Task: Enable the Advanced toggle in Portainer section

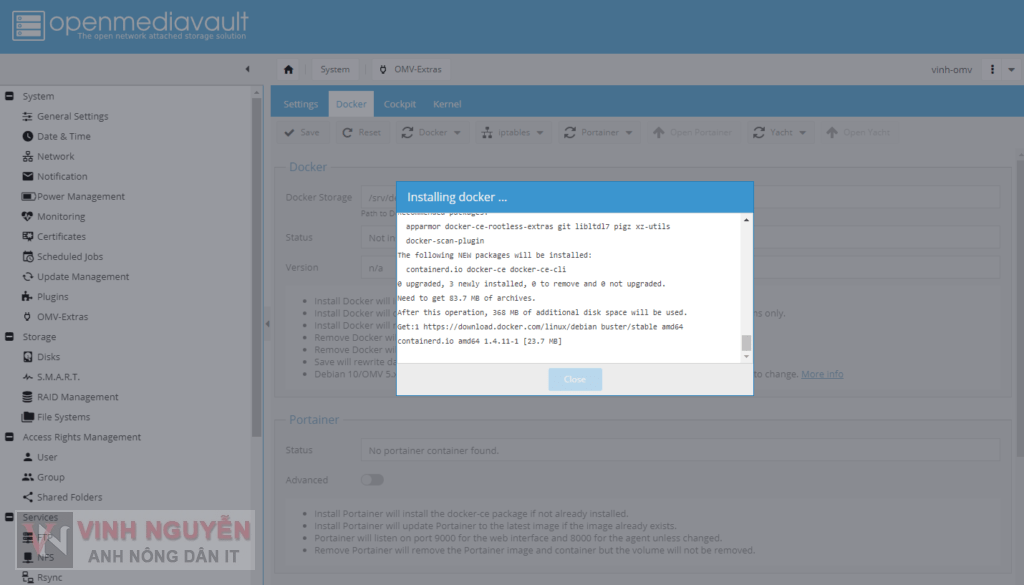Action: coord(372,479)
